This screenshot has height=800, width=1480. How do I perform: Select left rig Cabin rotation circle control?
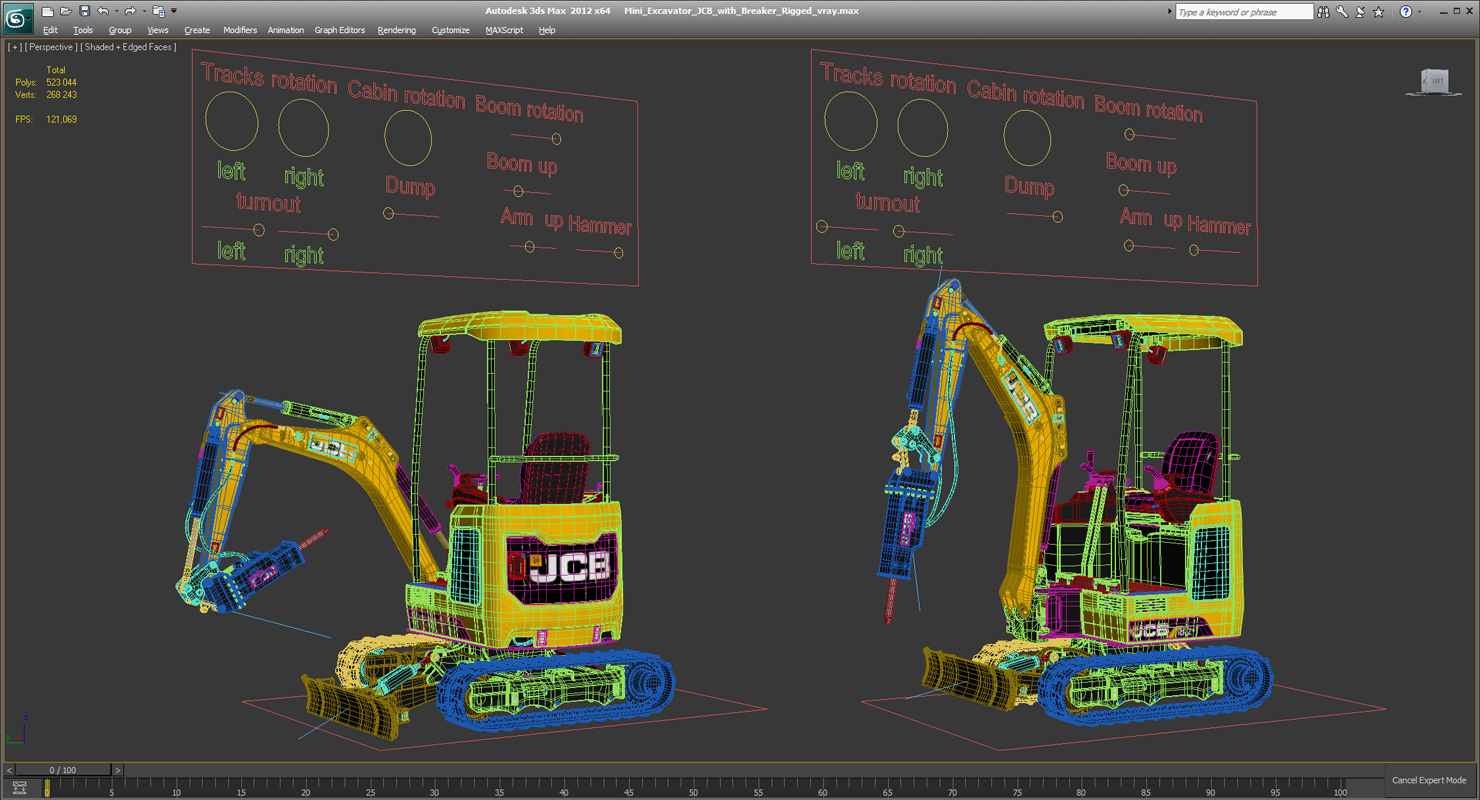tap(408, 138)
